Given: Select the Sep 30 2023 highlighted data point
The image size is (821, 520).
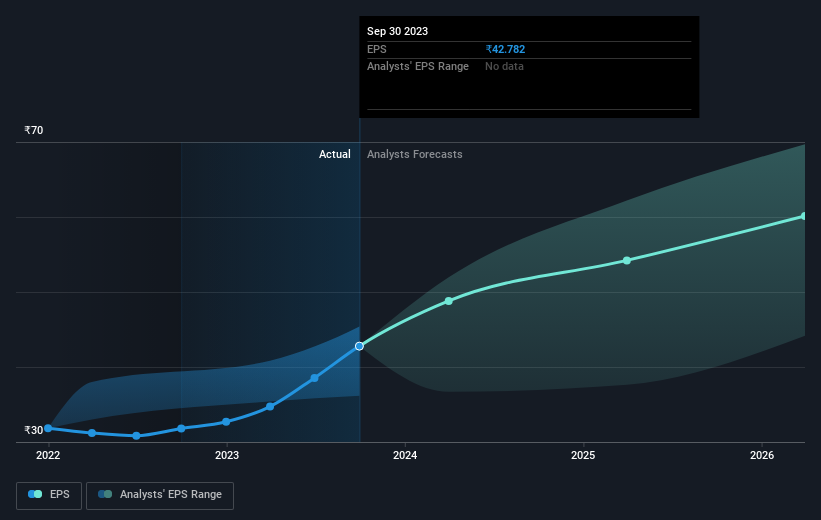Looking at the screenshot, I should tap(359, 346).
